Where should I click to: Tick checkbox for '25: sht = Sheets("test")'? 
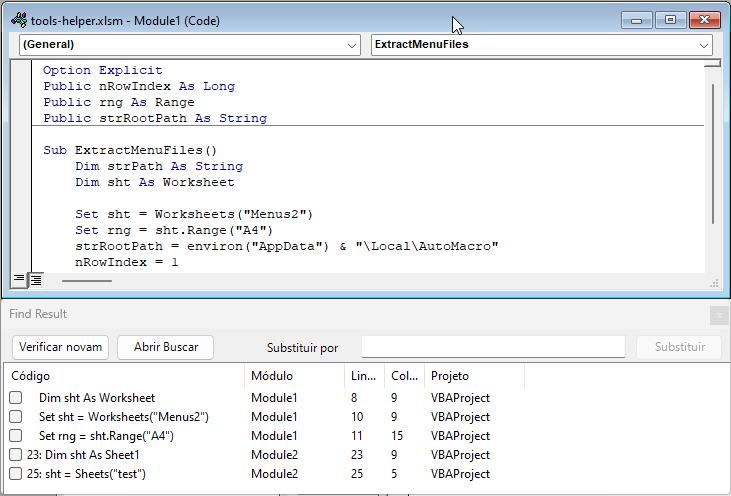pos(15,474)
